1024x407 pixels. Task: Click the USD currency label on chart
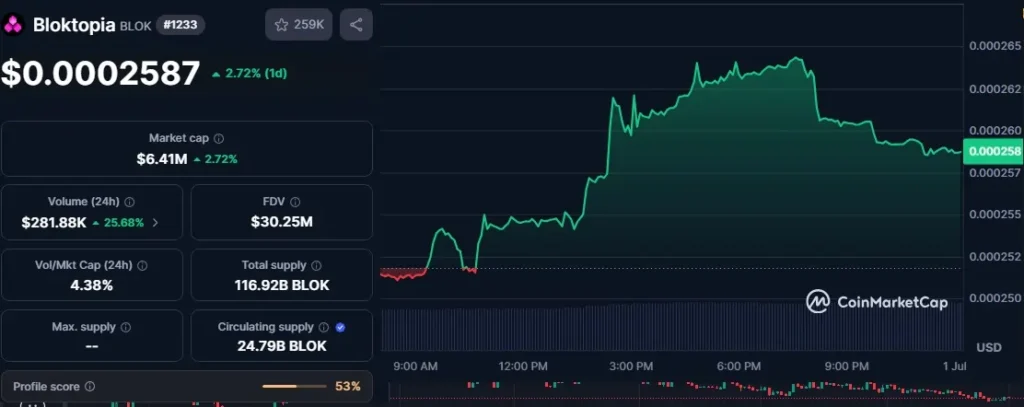(x=989, y=347)
